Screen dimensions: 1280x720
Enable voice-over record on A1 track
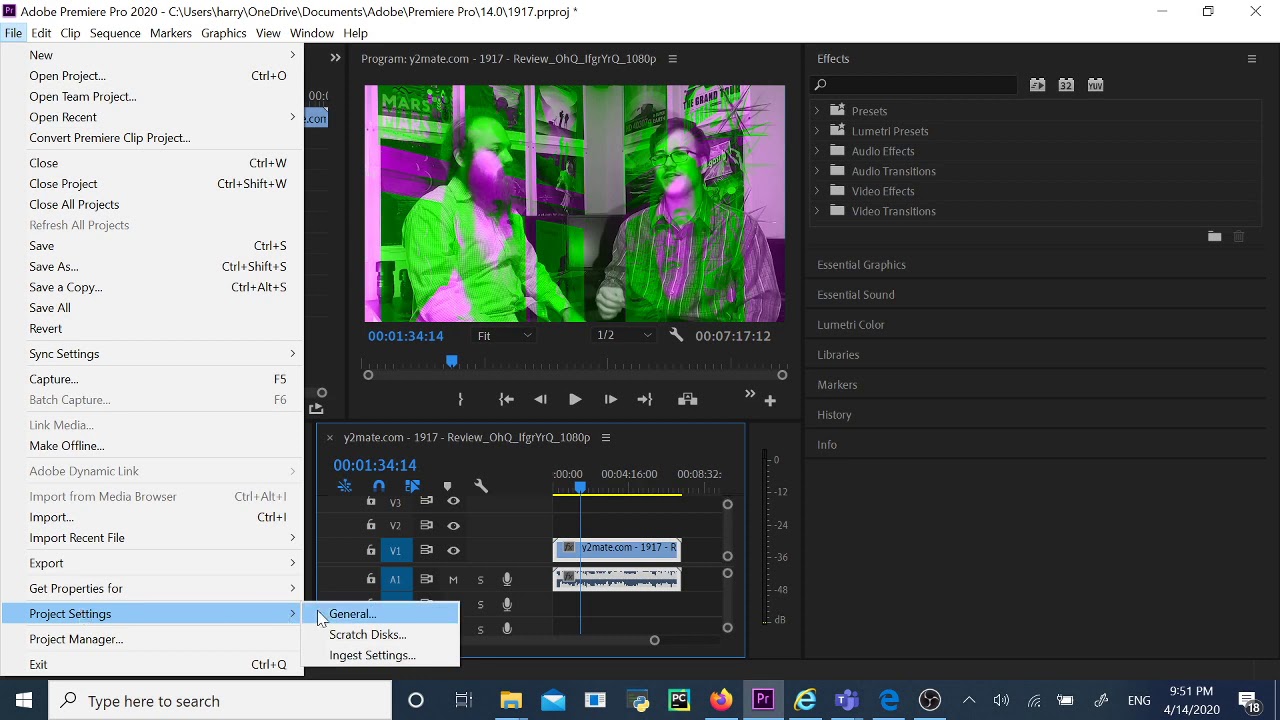tap(507, 580)
